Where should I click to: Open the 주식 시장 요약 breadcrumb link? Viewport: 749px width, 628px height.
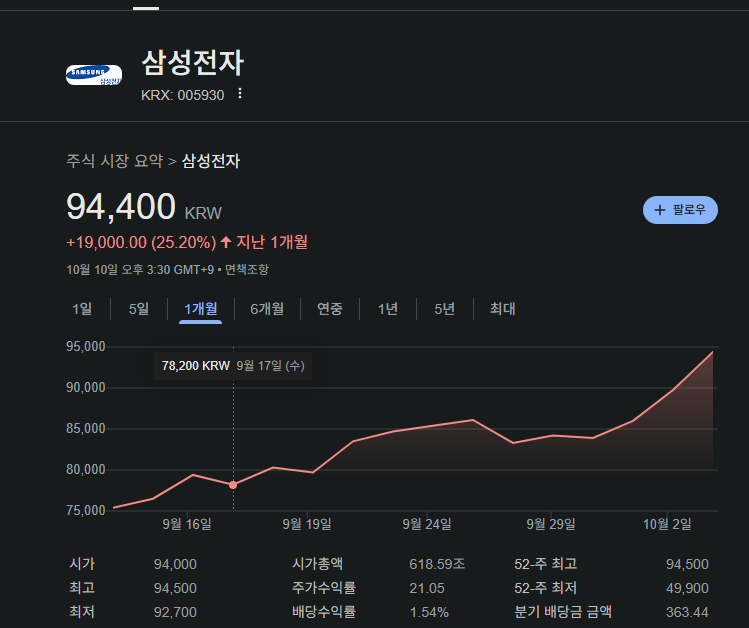(115, 160)
